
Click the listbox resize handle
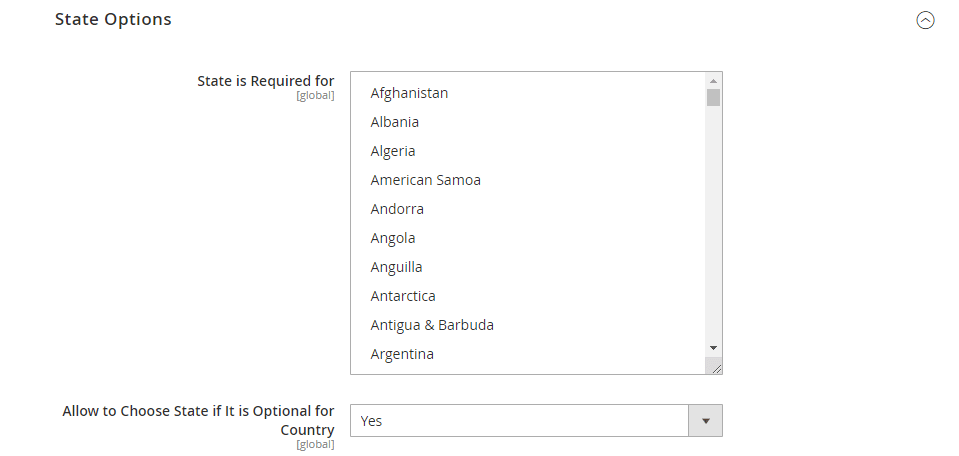click(x=715, y=367)
